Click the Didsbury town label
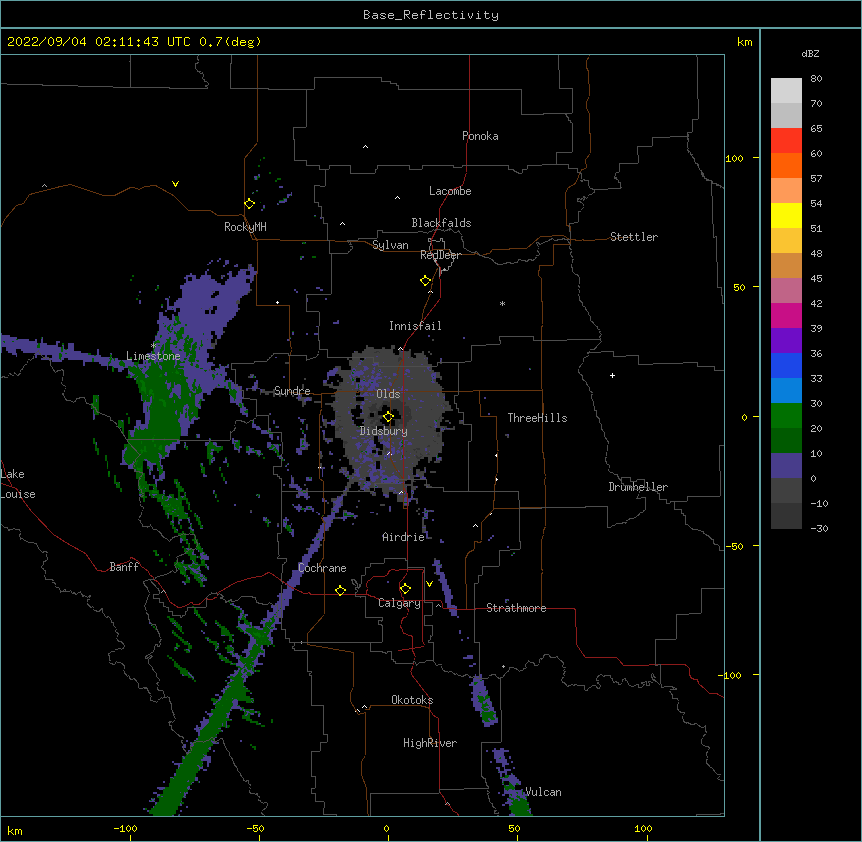The width and height of the screenshot is (862, 842). [x=384, y=431]
